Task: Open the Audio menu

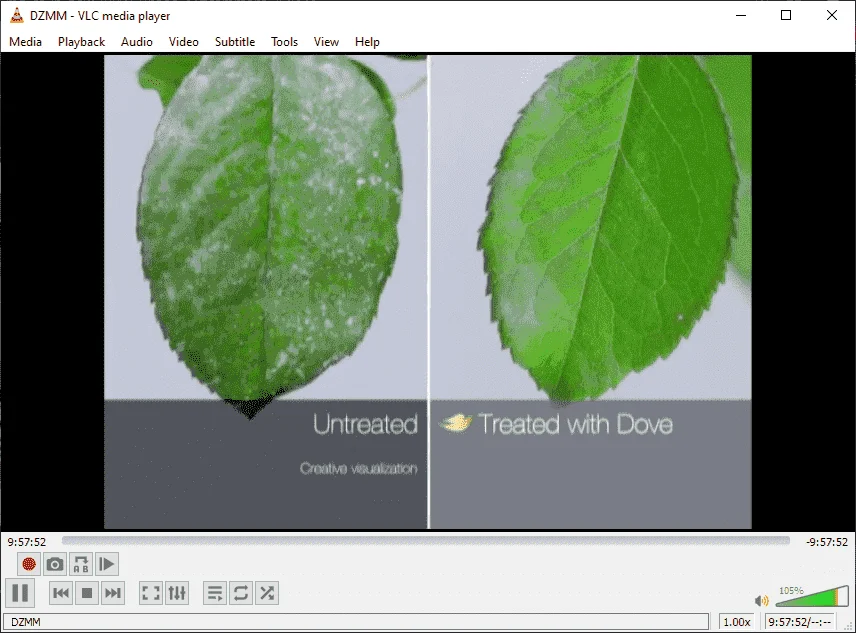Action: coord(136,41)
